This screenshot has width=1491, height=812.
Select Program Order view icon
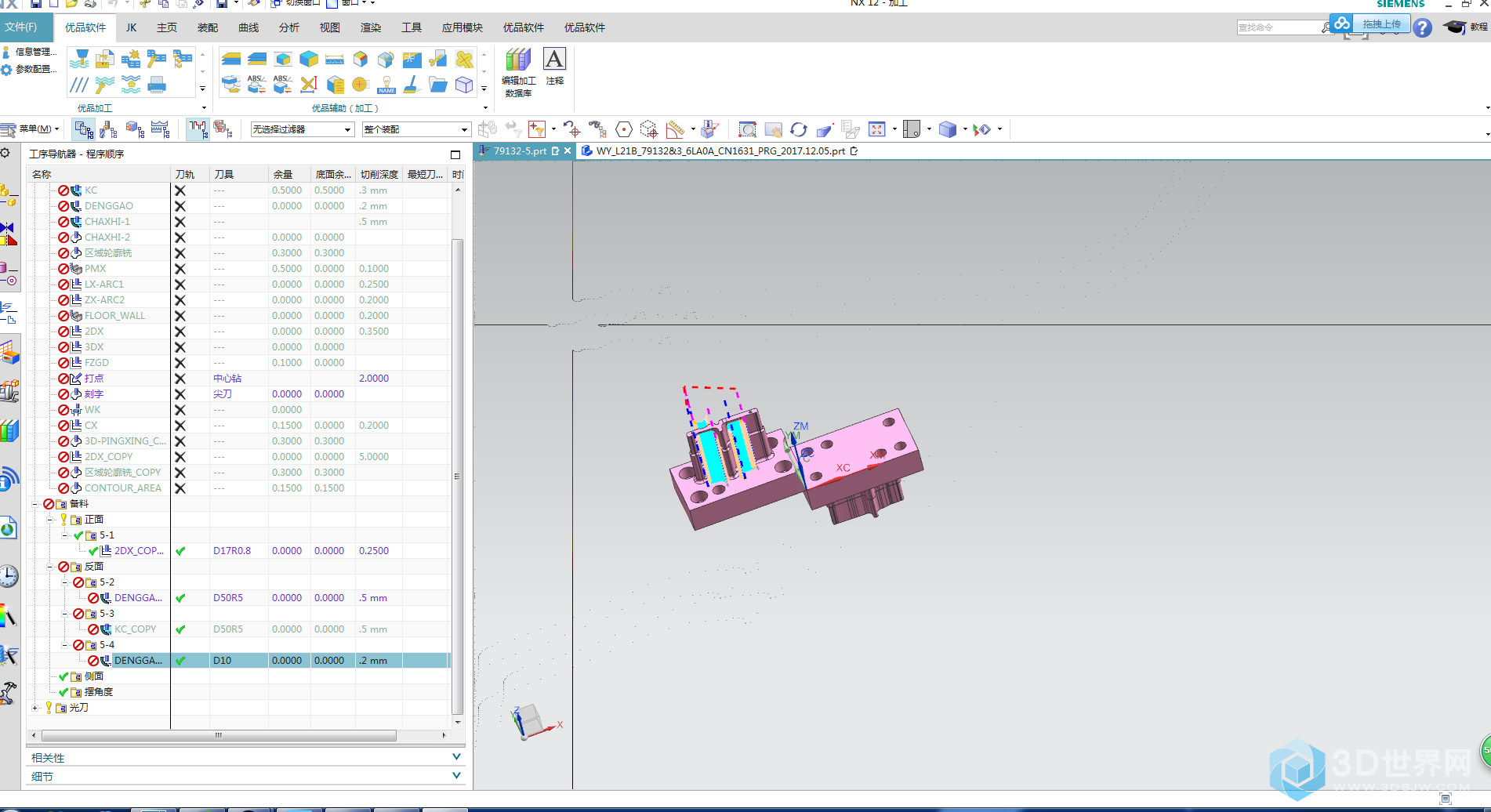[x=83, y=129]
